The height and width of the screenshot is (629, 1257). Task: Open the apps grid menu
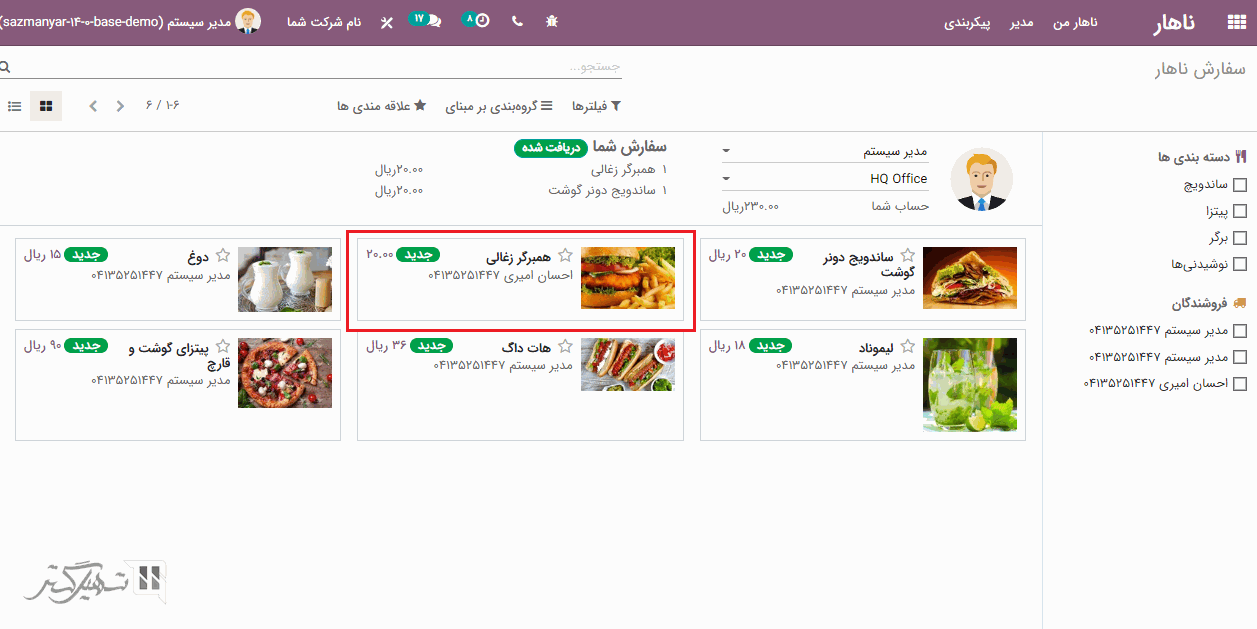(1236, 22)
